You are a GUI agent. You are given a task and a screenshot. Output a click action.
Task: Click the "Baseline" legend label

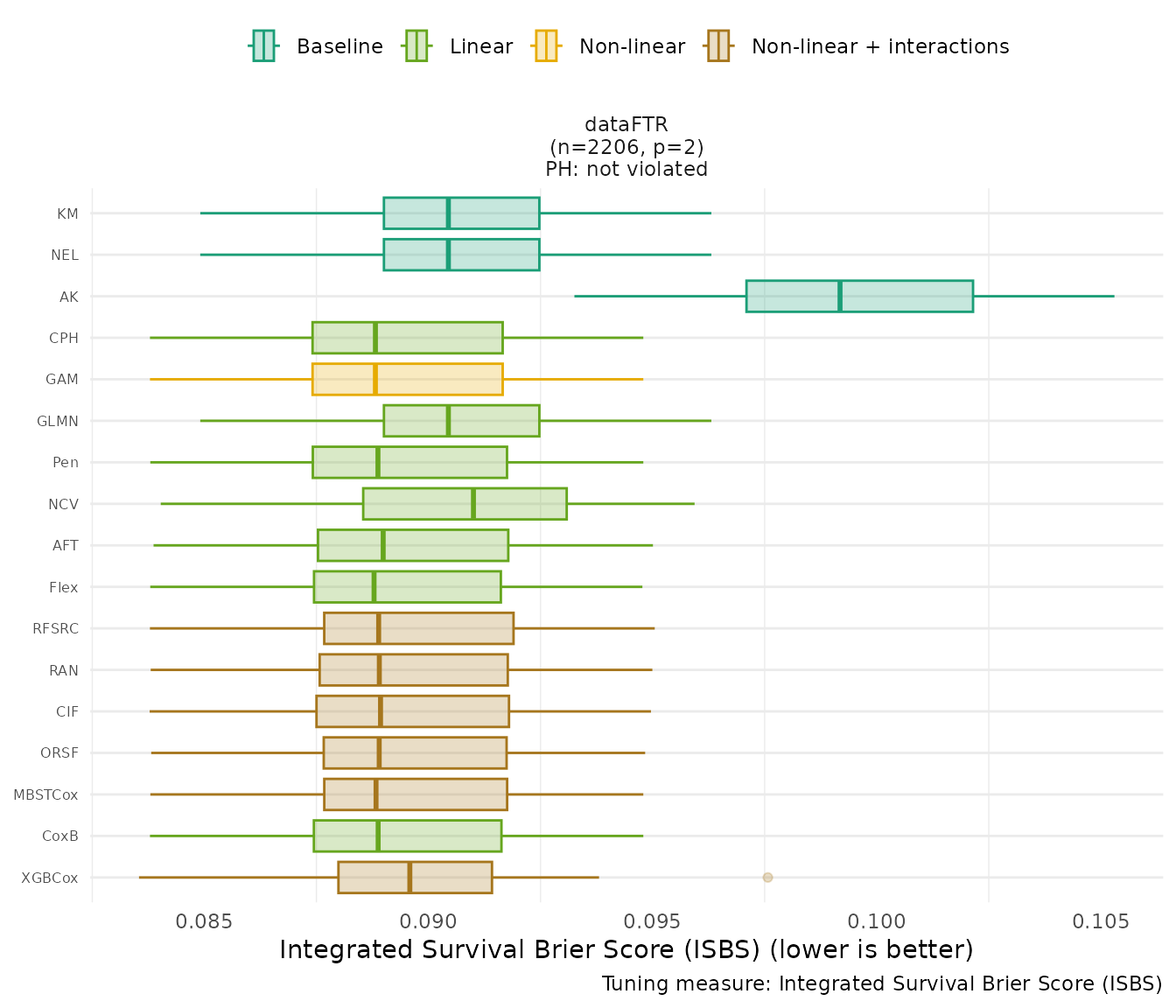click(339, 46)
